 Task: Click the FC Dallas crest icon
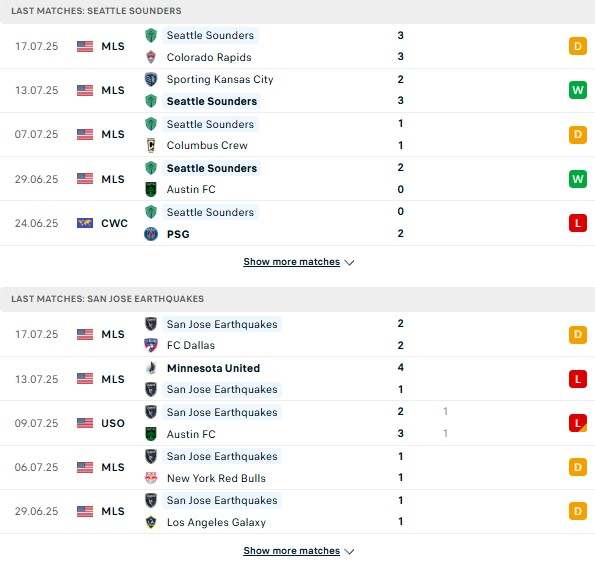[151, 345]
